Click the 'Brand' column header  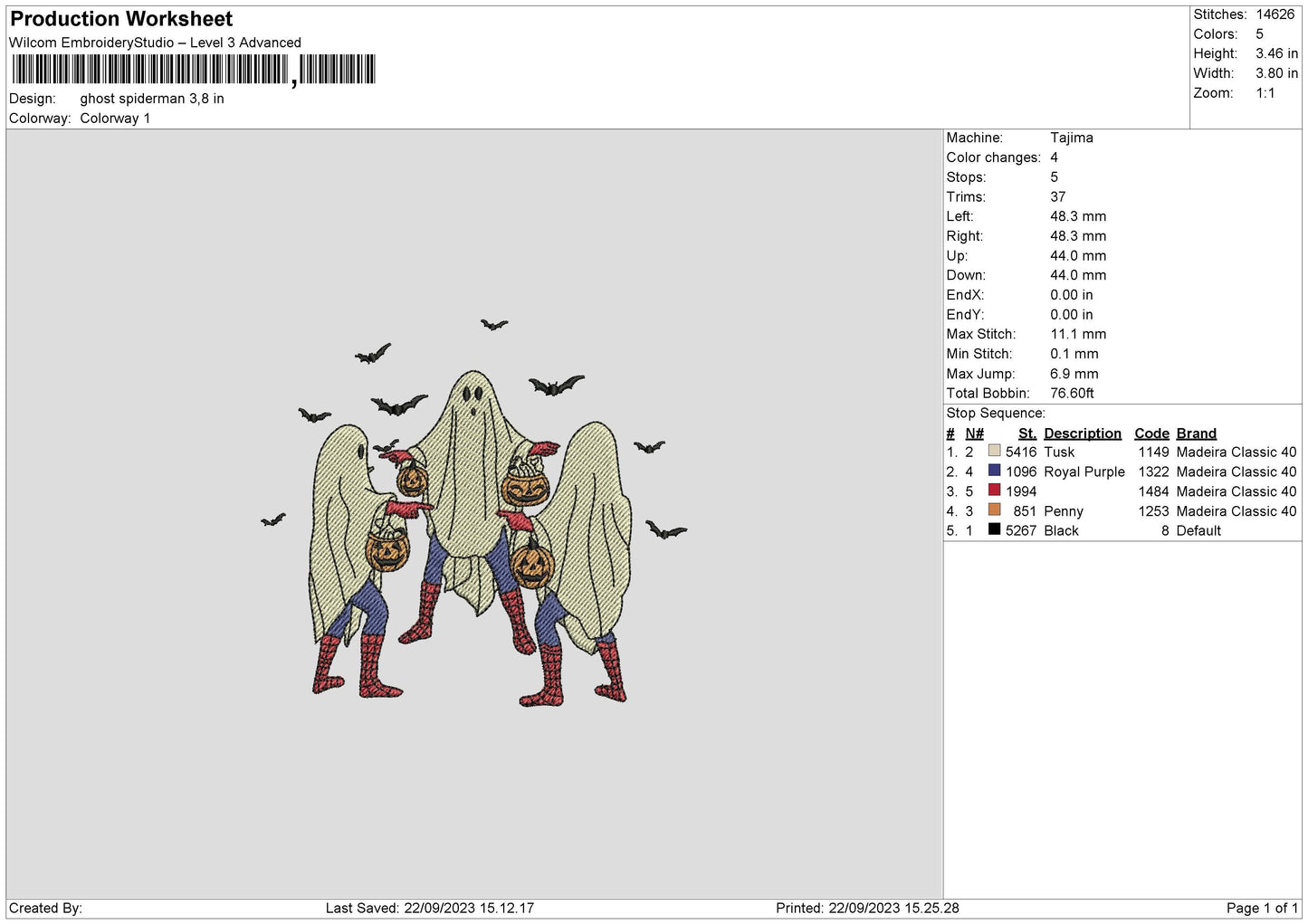[1197, 433]
